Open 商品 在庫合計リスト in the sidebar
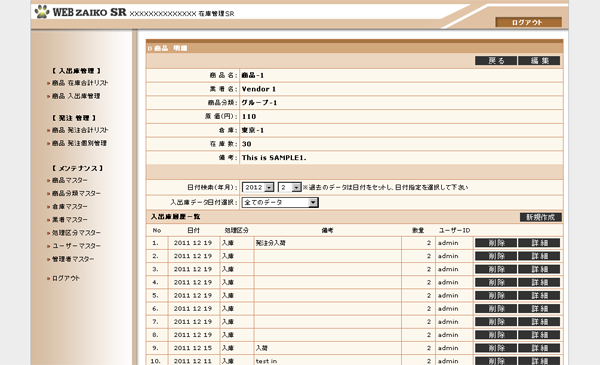The image size is (600, 365). coord(80,83)
